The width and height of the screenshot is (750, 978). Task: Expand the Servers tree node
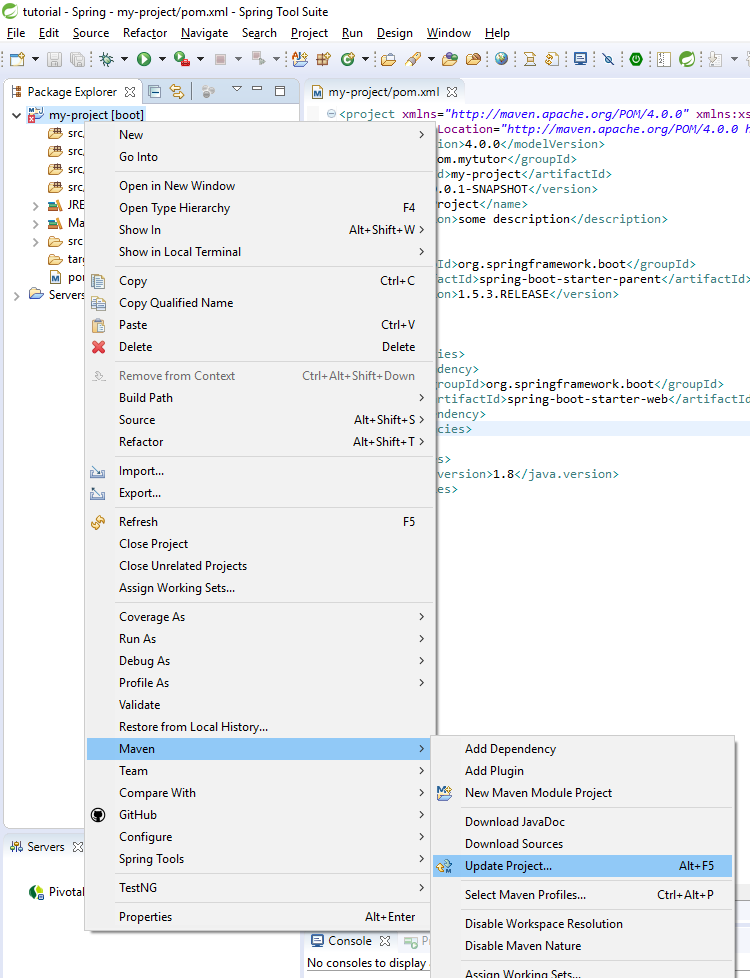17,296
